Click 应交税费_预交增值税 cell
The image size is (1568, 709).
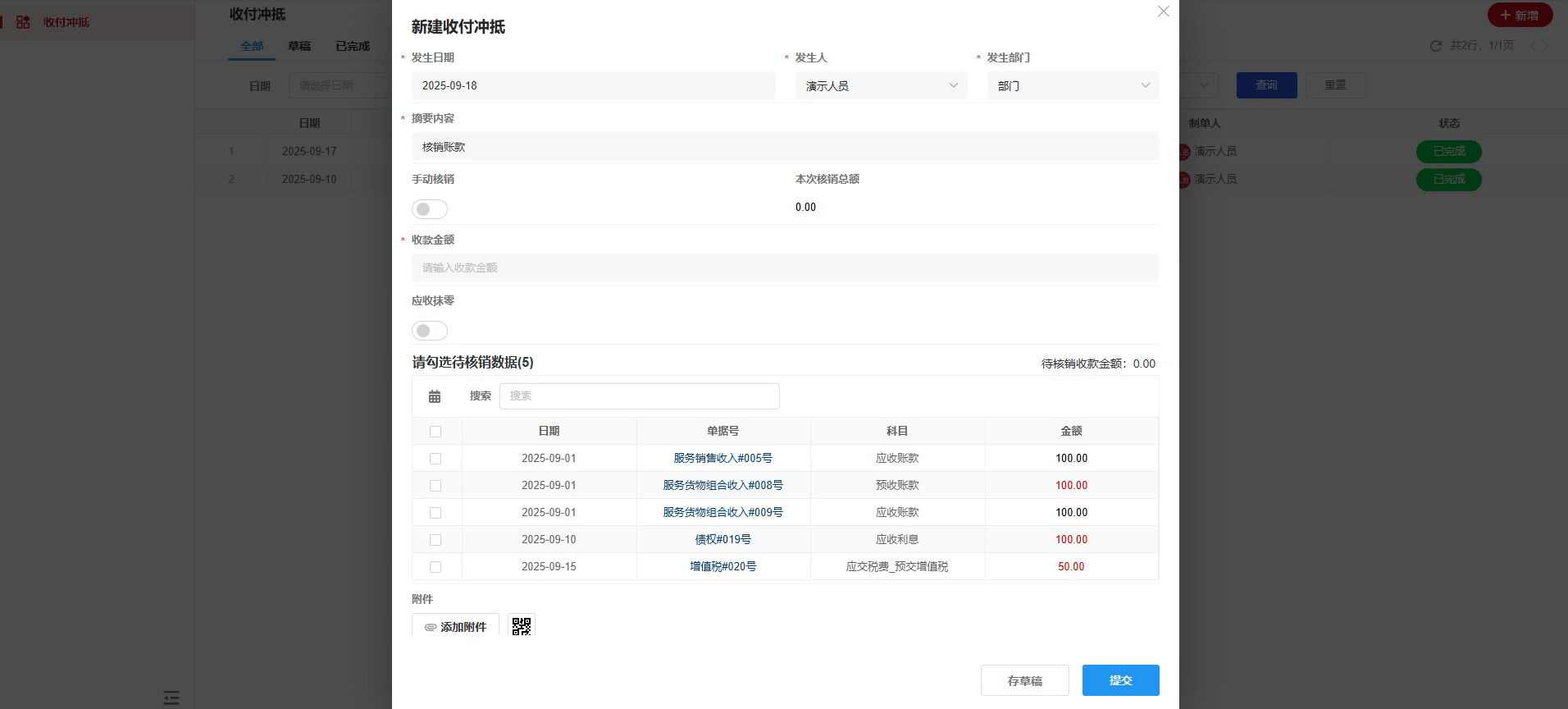pyautogui.click(x=897, y=566)
